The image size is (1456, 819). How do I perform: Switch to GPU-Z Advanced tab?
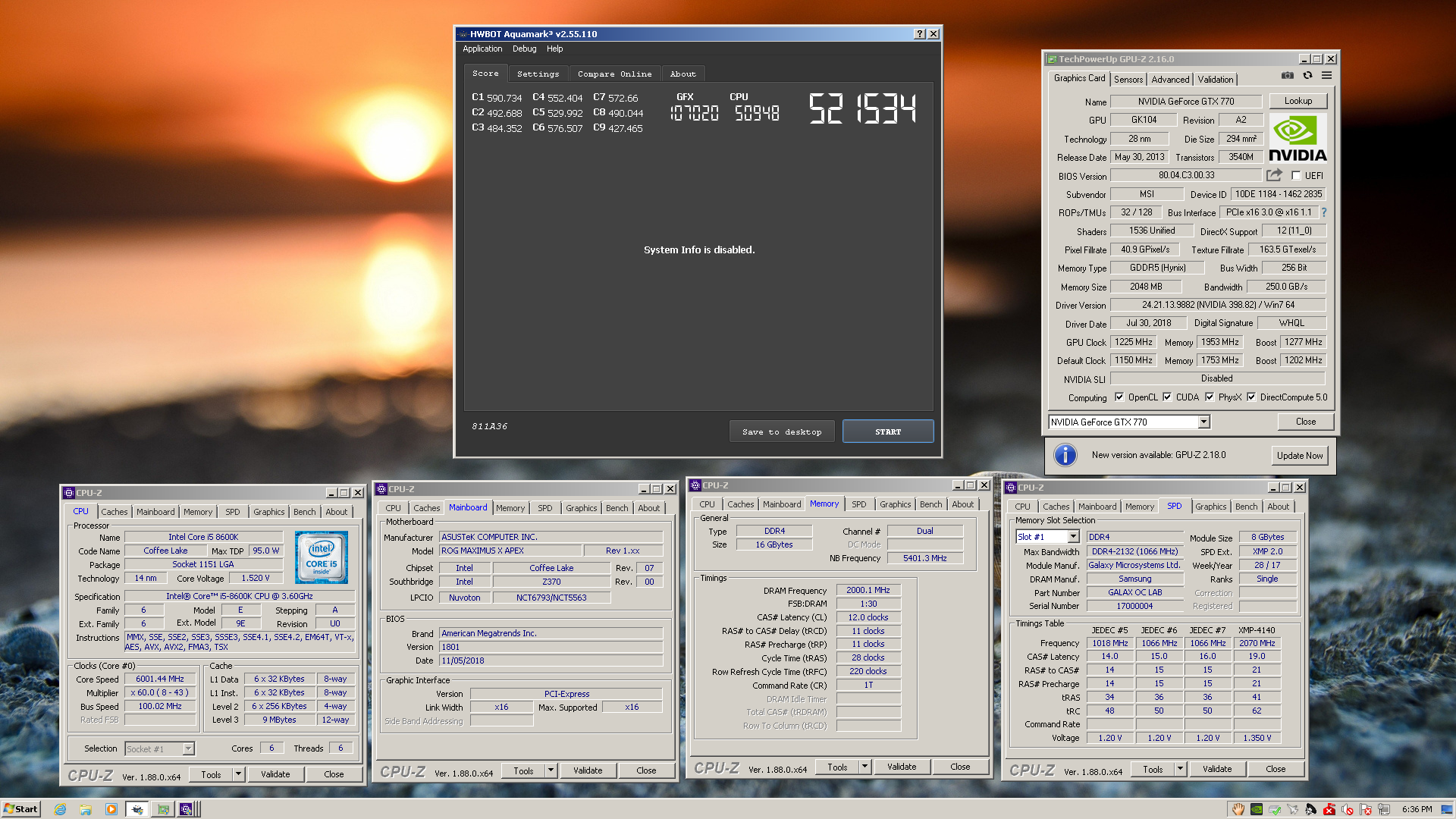pos(1170,80)
